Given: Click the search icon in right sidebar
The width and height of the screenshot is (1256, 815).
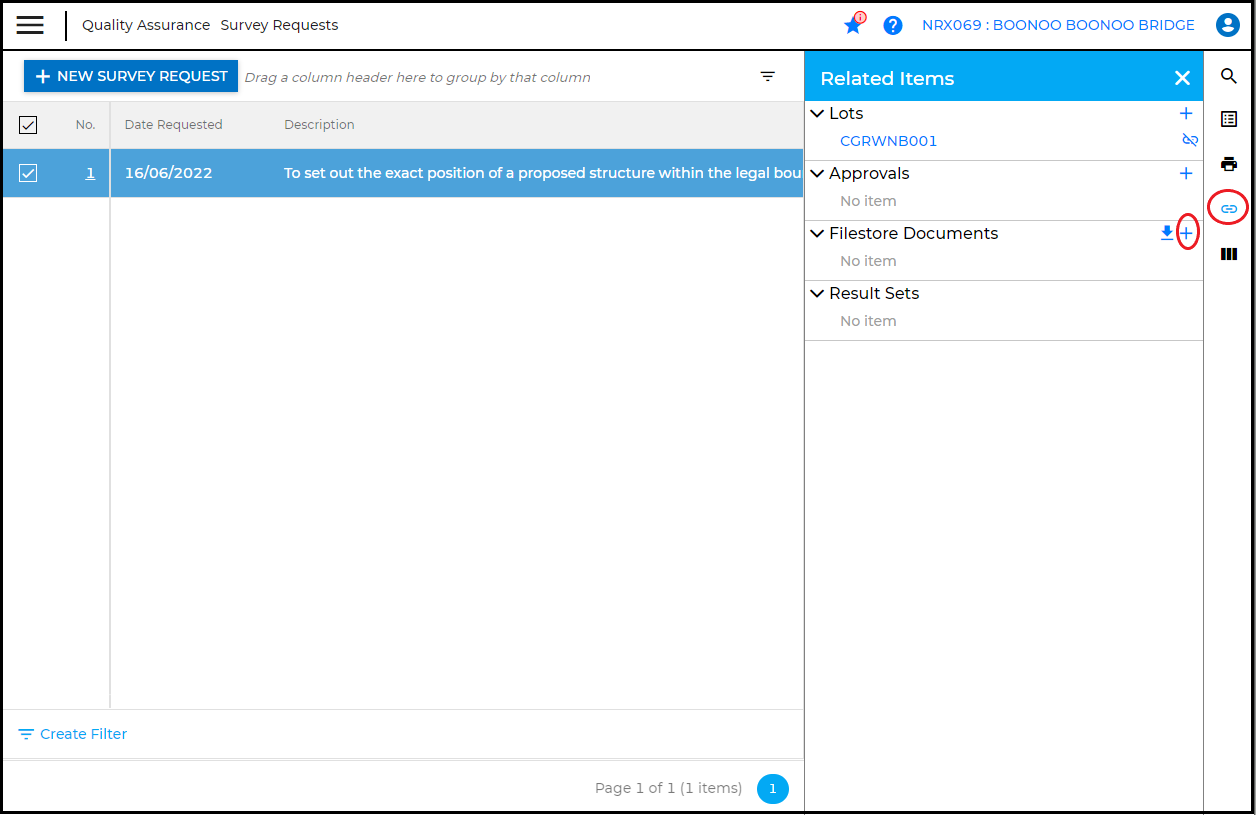Looking at the screenshot, I should [1229, 77].
